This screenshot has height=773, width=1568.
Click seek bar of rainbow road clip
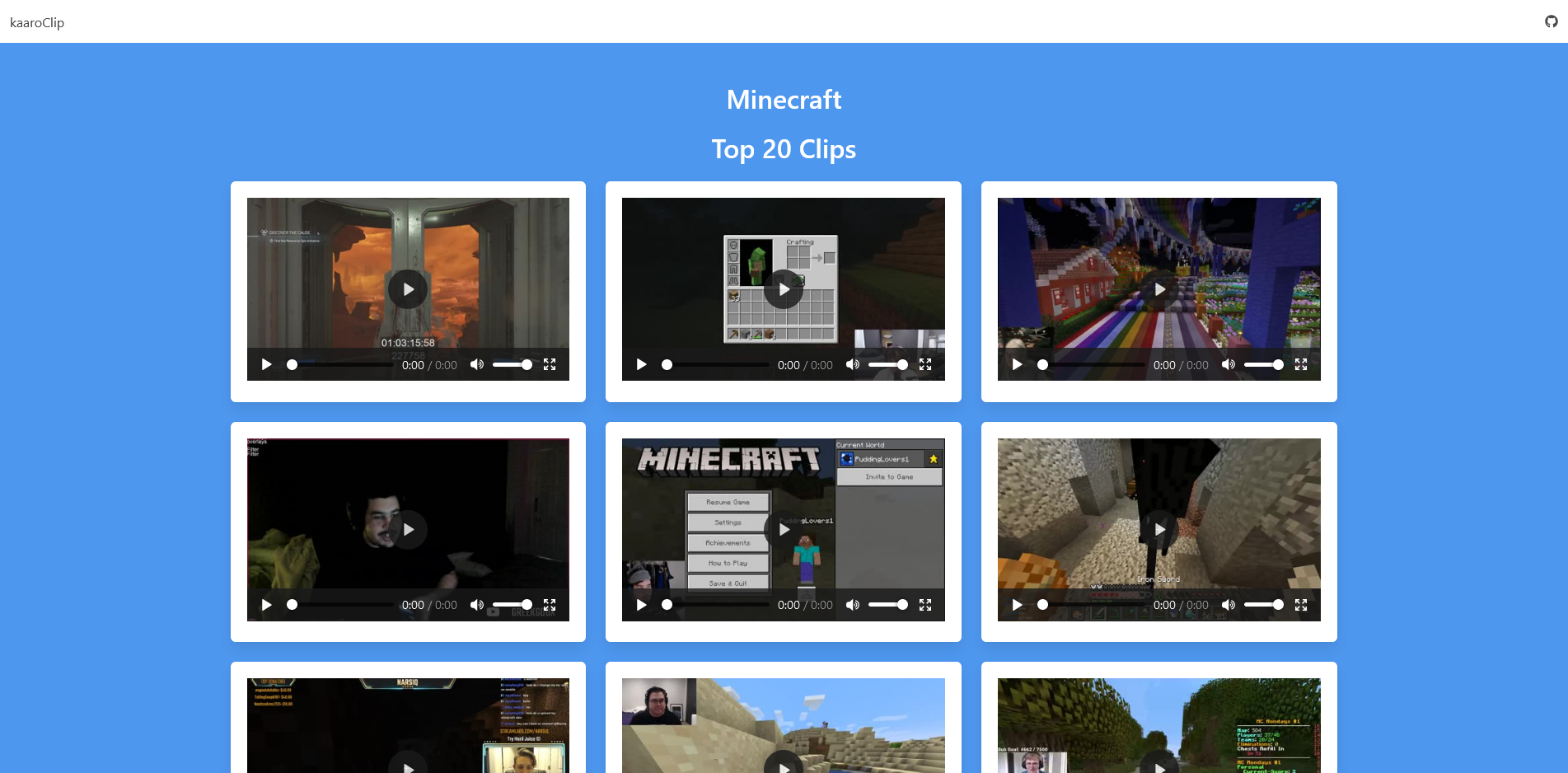pyautogui.click(x=1092, y=364)
